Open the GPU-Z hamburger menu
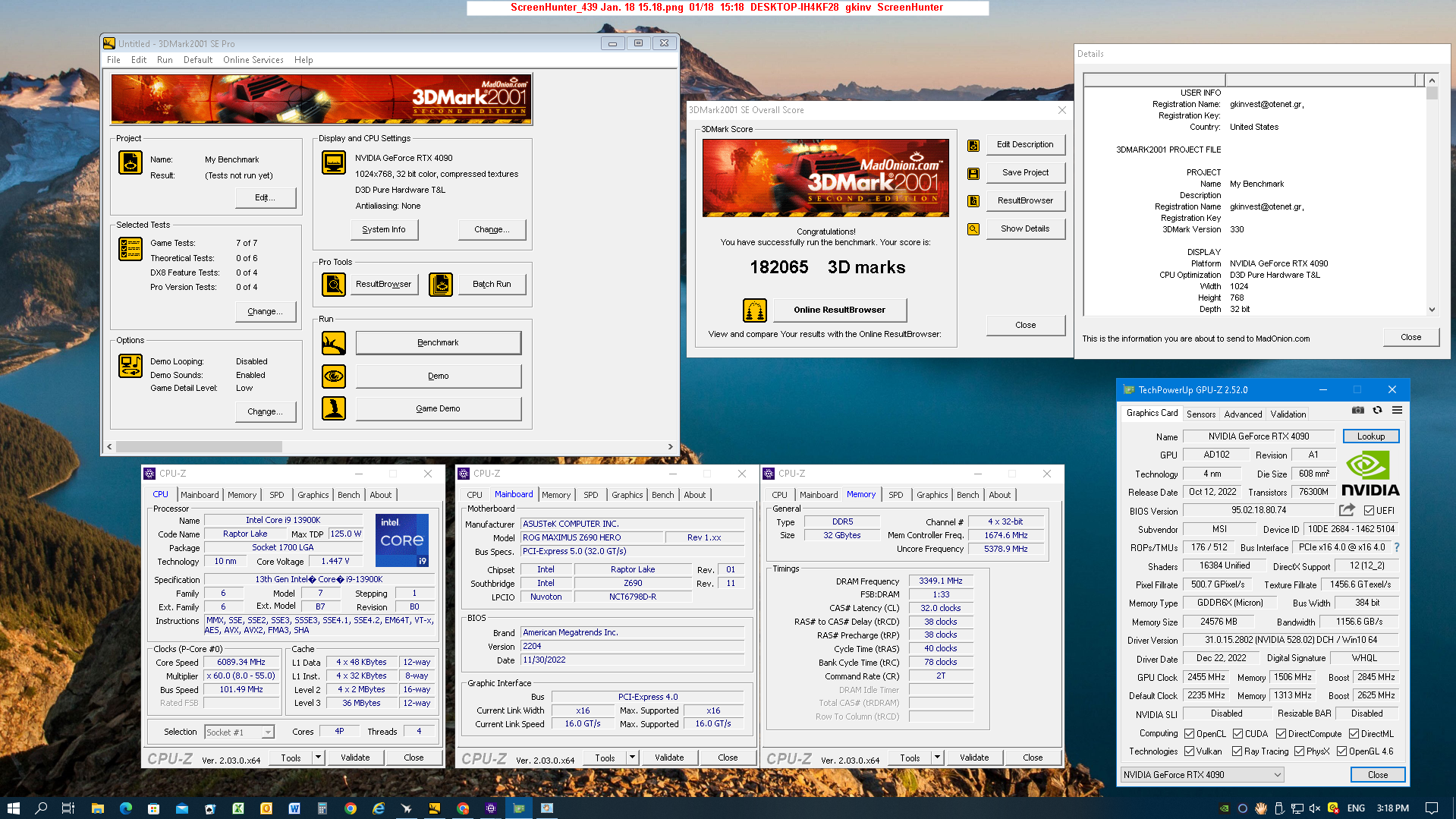1456x819 pixels. click(x=1397, y=410)
